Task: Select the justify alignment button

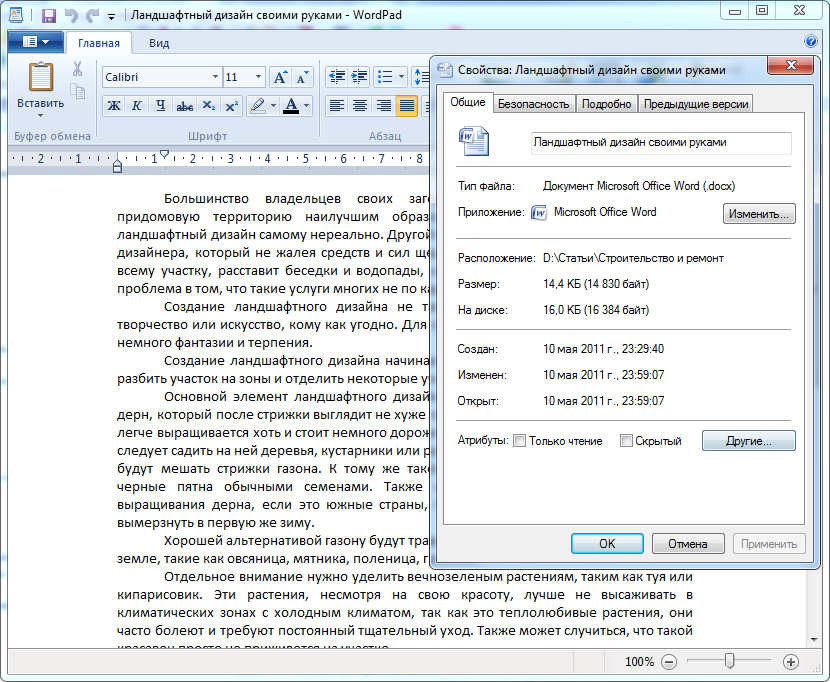Action: pos(406,106)
